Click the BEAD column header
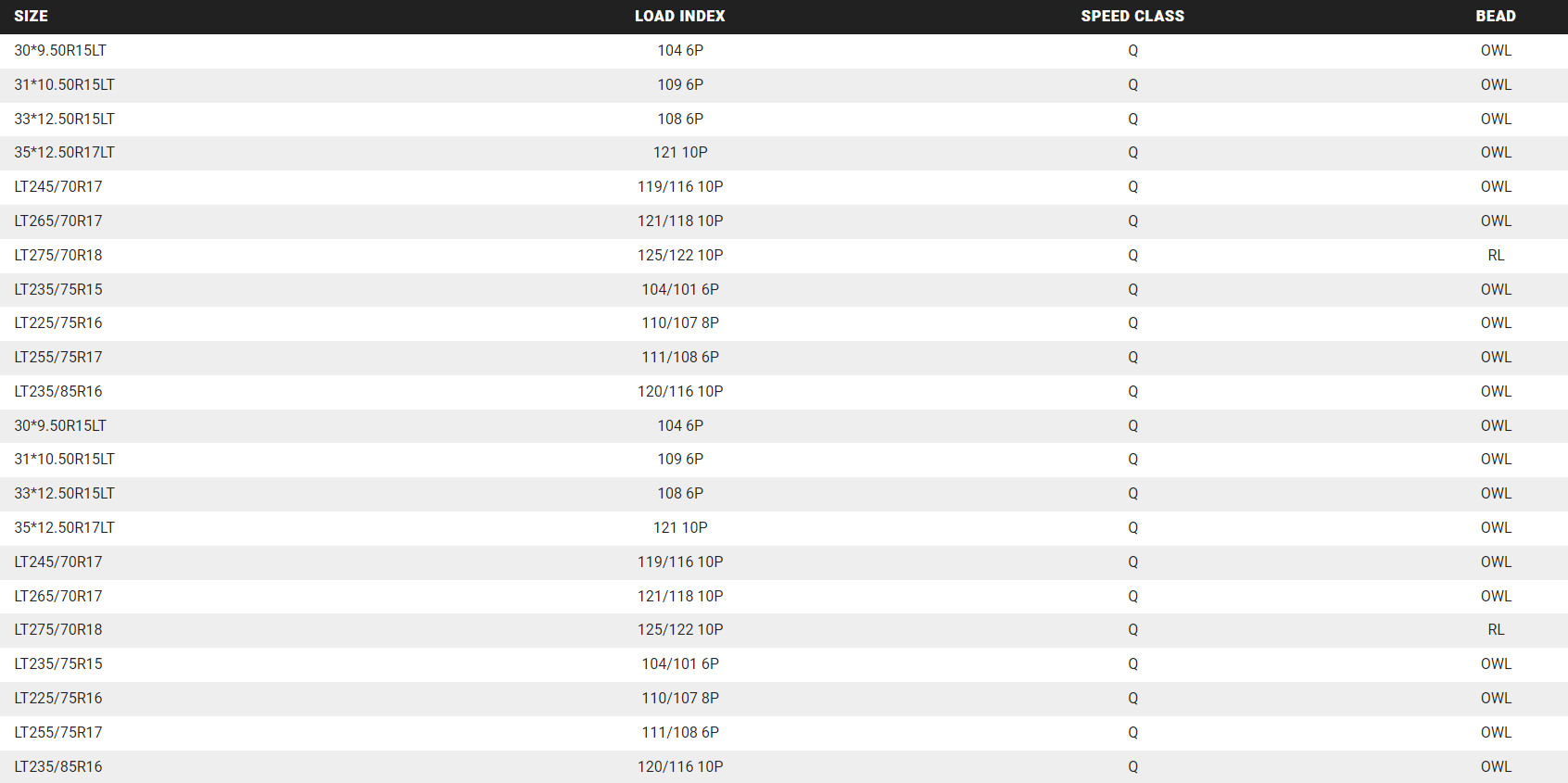Screen dimensions: 1568x783 (1496, 16)
